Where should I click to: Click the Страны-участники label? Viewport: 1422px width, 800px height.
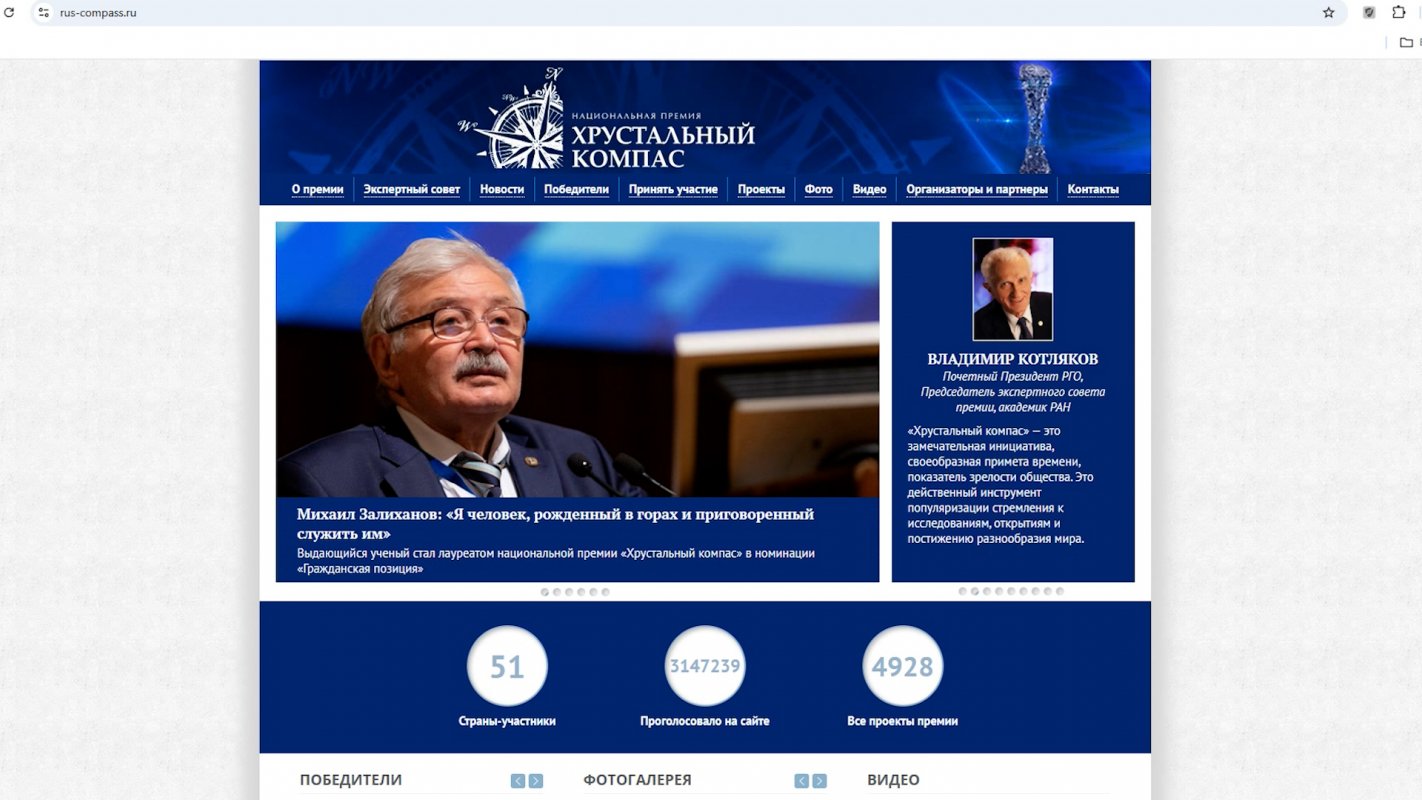click(507, 721)
